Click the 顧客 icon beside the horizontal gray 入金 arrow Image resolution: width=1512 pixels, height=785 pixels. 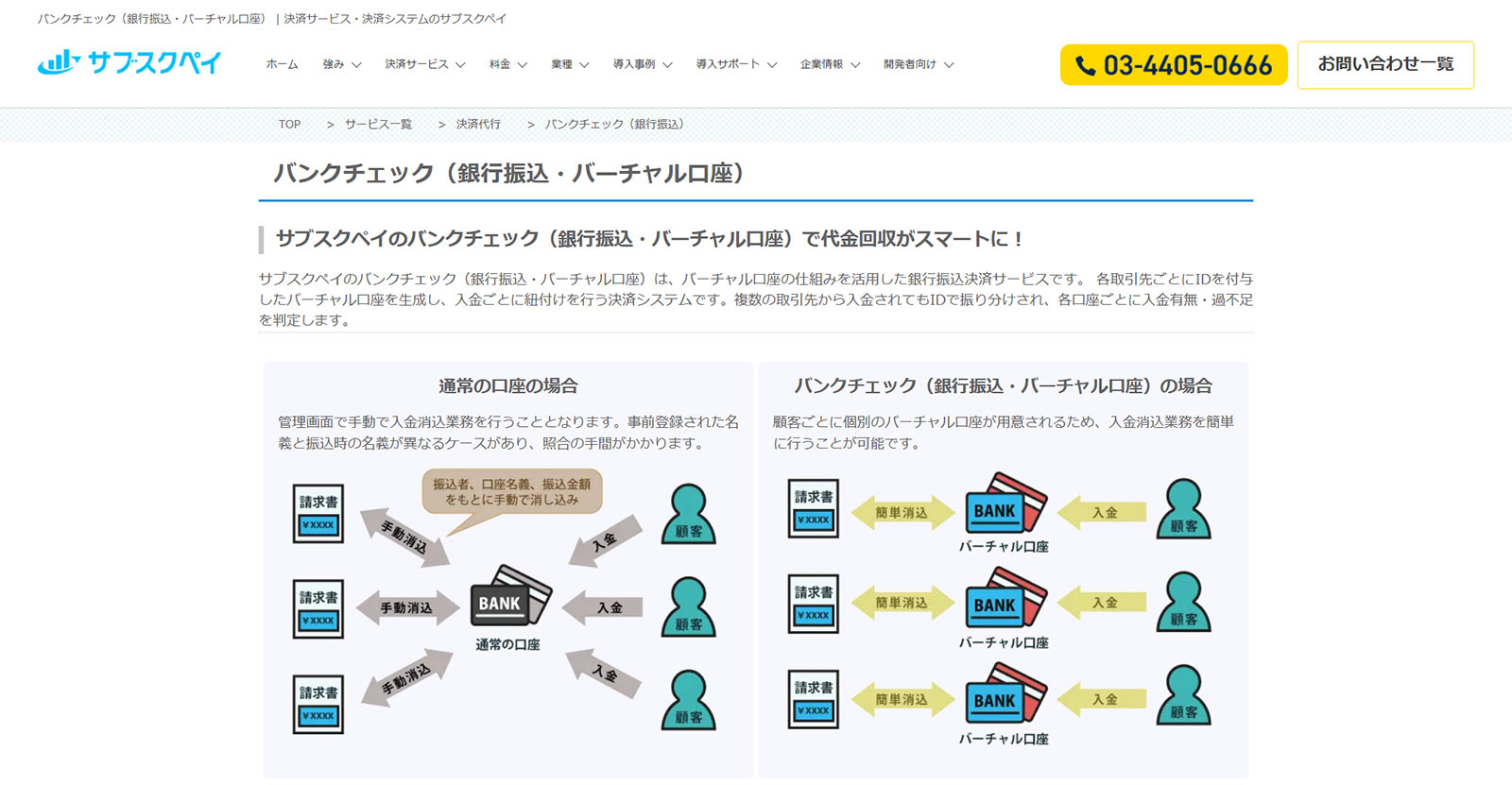[688, 606]
